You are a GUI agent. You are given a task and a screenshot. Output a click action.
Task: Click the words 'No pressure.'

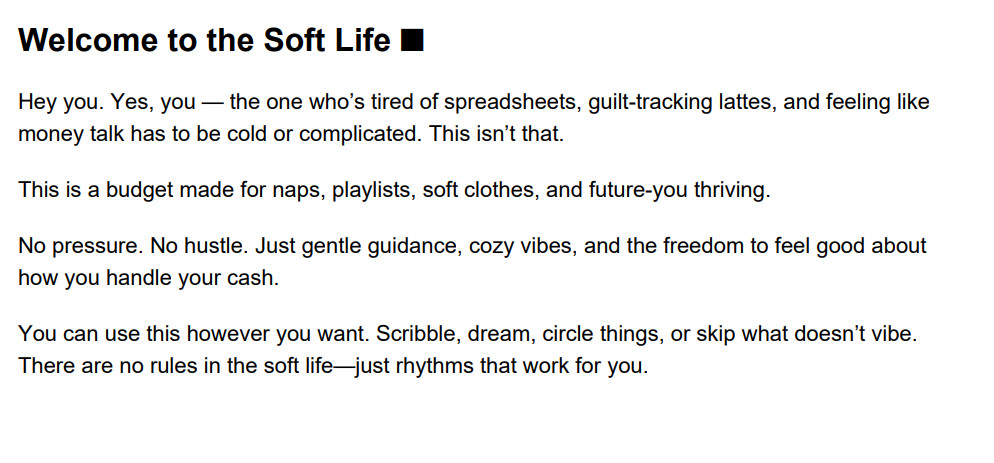click(x=81, y=246)
